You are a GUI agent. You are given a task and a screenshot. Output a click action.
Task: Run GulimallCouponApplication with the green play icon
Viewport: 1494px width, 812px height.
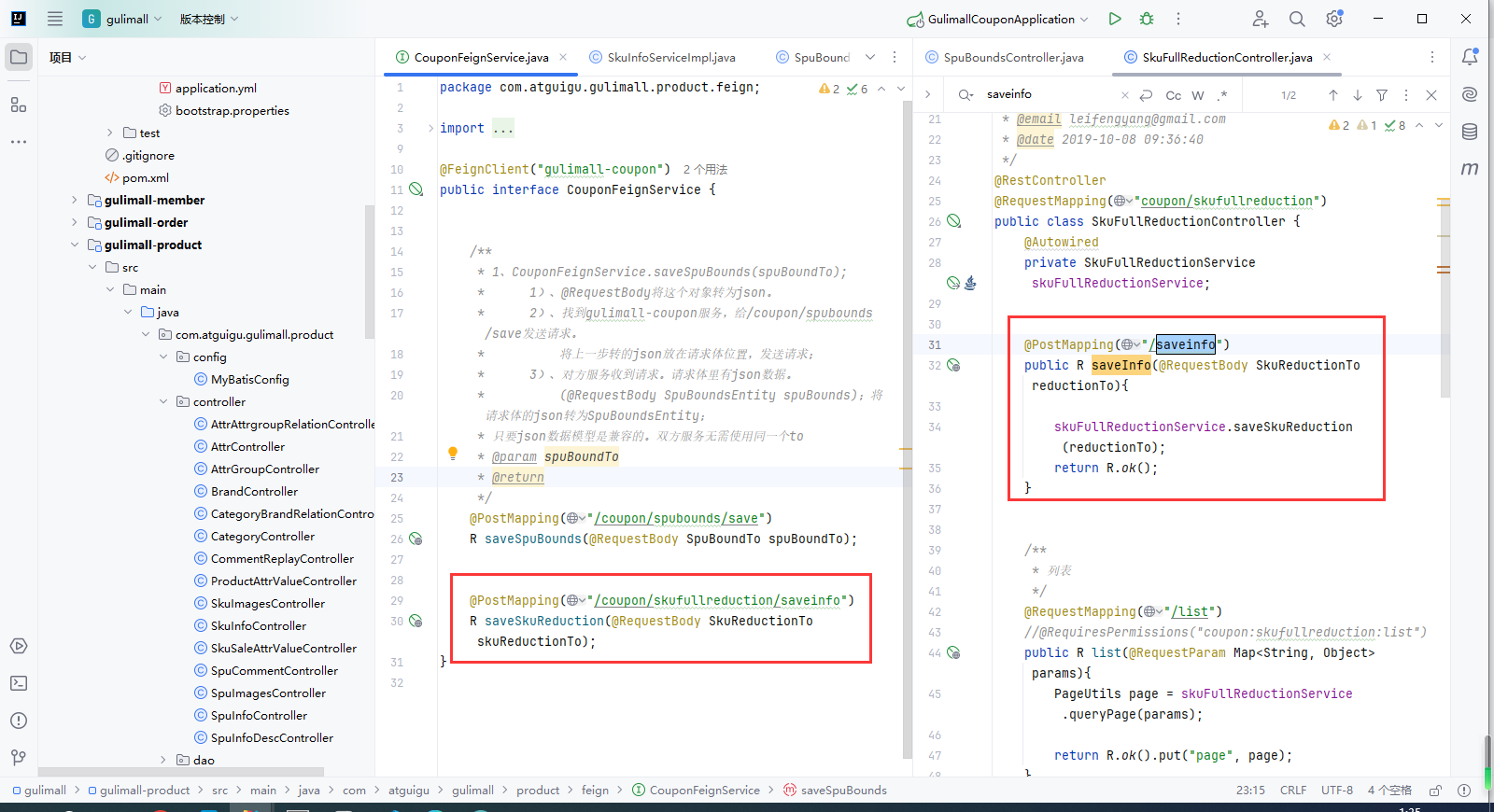tap(1115, 19)
